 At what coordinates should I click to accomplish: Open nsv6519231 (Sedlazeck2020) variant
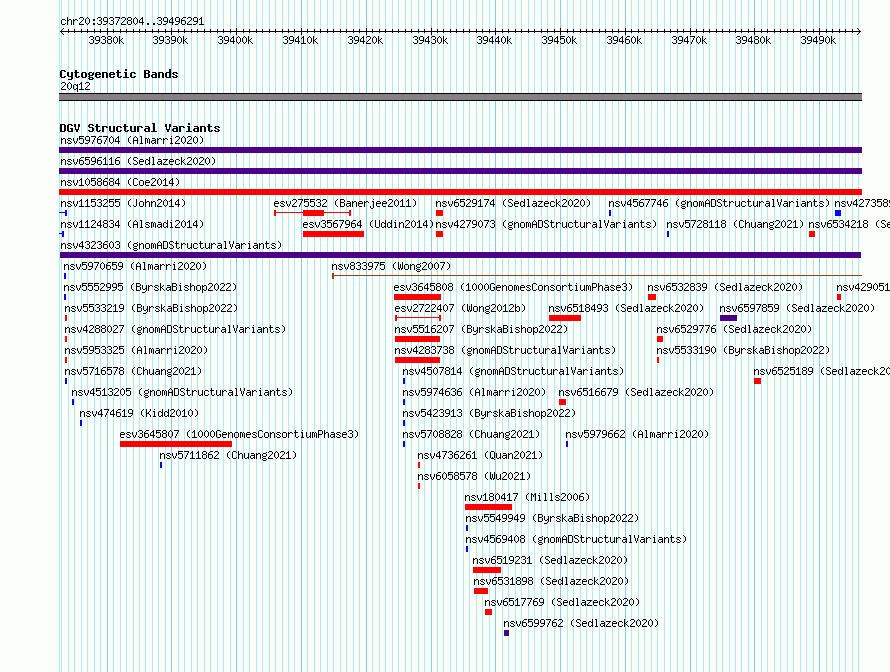(550, 560)
